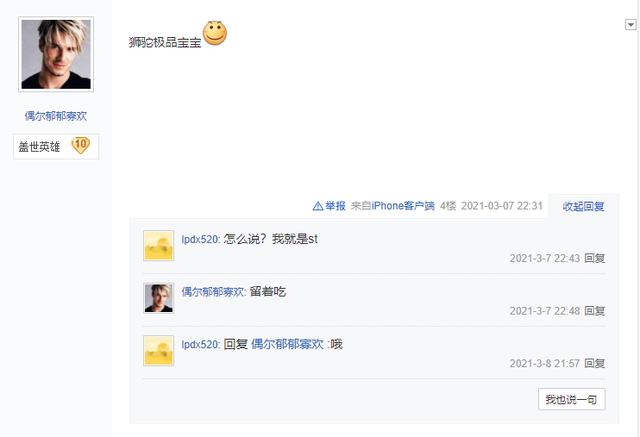
Task: Click the 我也说一句 button
Action: pos(571,399)
